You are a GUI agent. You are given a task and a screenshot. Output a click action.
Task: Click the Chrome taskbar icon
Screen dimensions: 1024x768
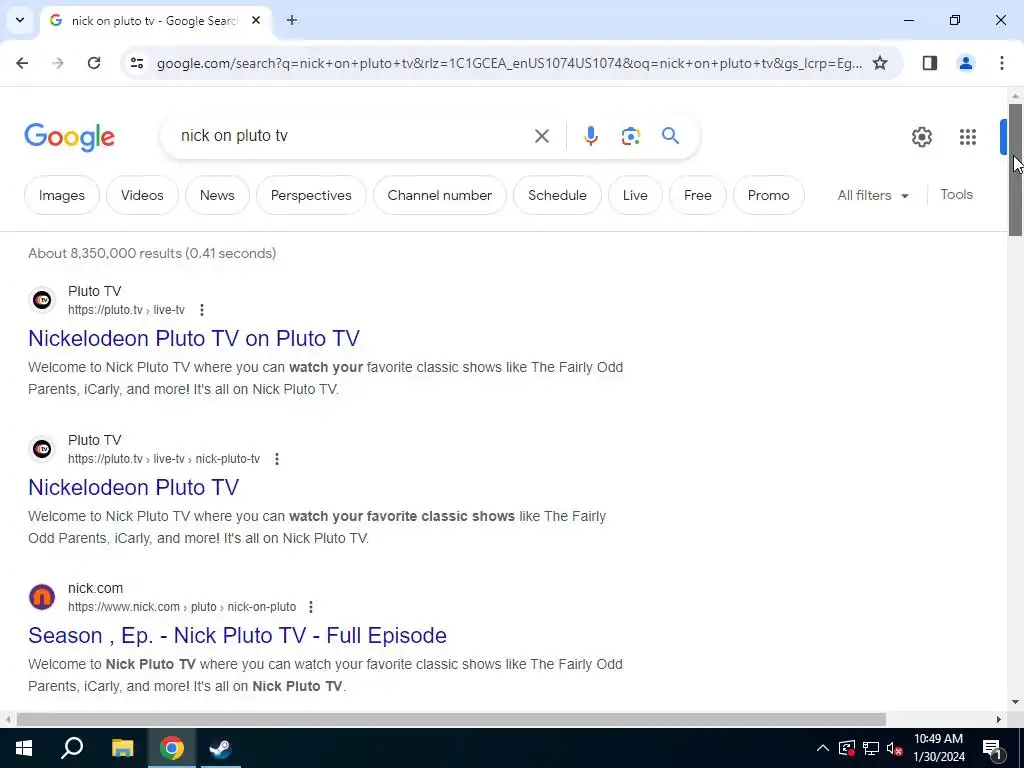pyautogui.click(x=172, y=748)
